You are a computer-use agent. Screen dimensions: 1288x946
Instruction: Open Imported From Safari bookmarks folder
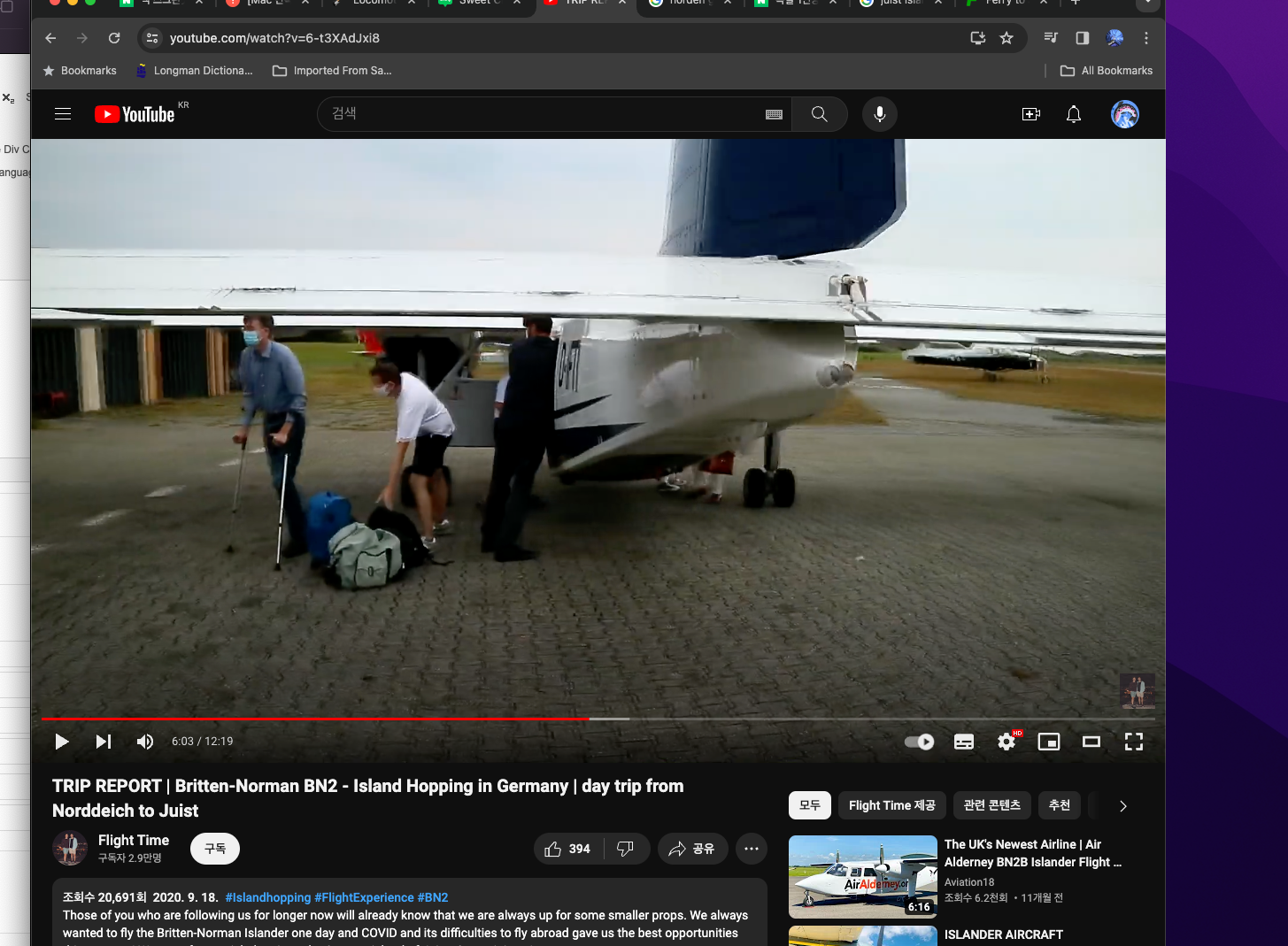[332, 71]
